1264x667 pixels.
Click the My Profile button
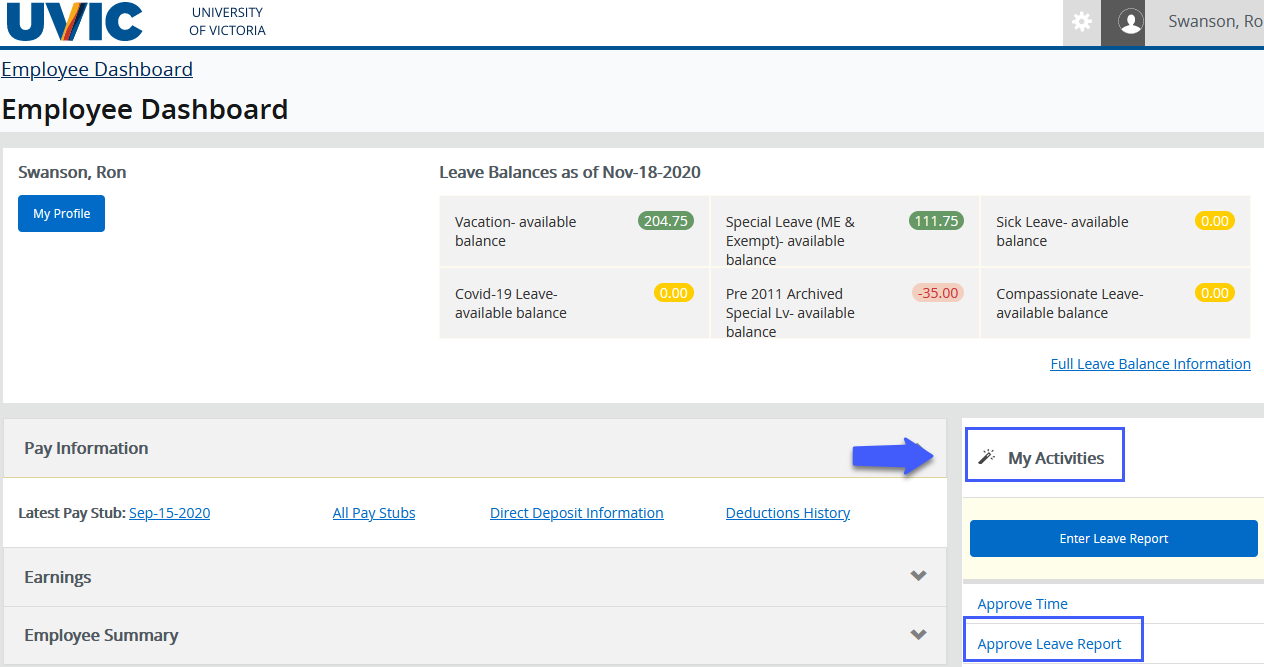(61, 213)
